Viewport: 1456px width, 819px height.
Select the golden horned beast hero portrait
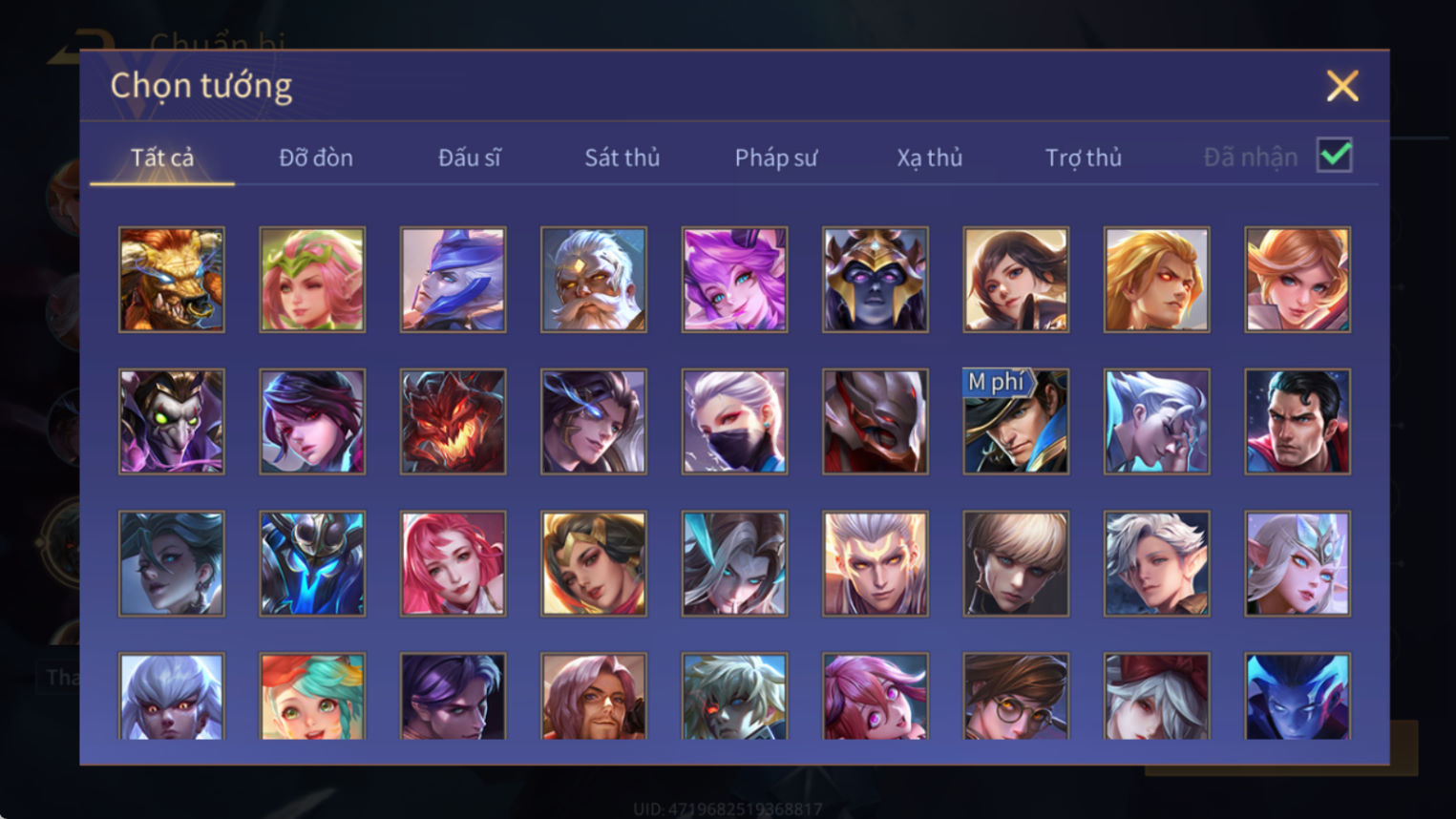(x=172, y=280)
